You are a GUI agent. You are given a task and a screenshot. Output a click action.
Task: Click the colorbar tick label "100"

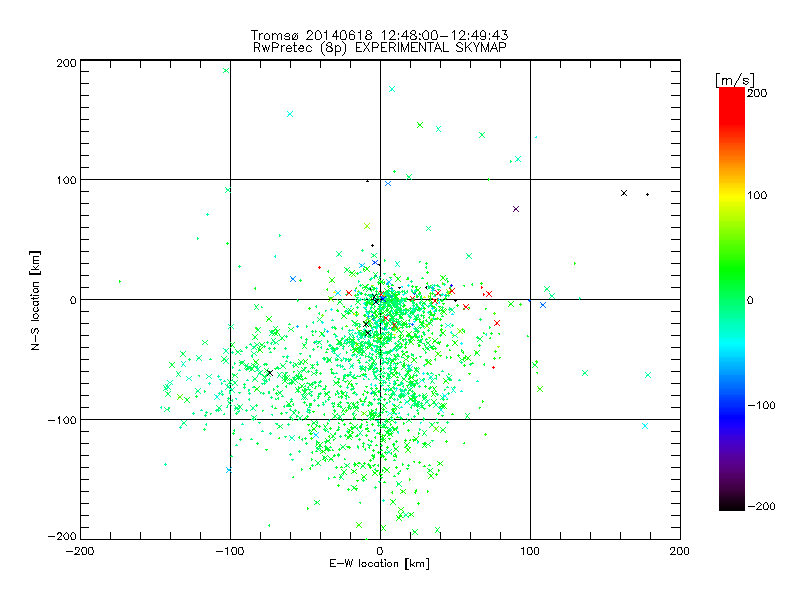(x=757, y=195)
